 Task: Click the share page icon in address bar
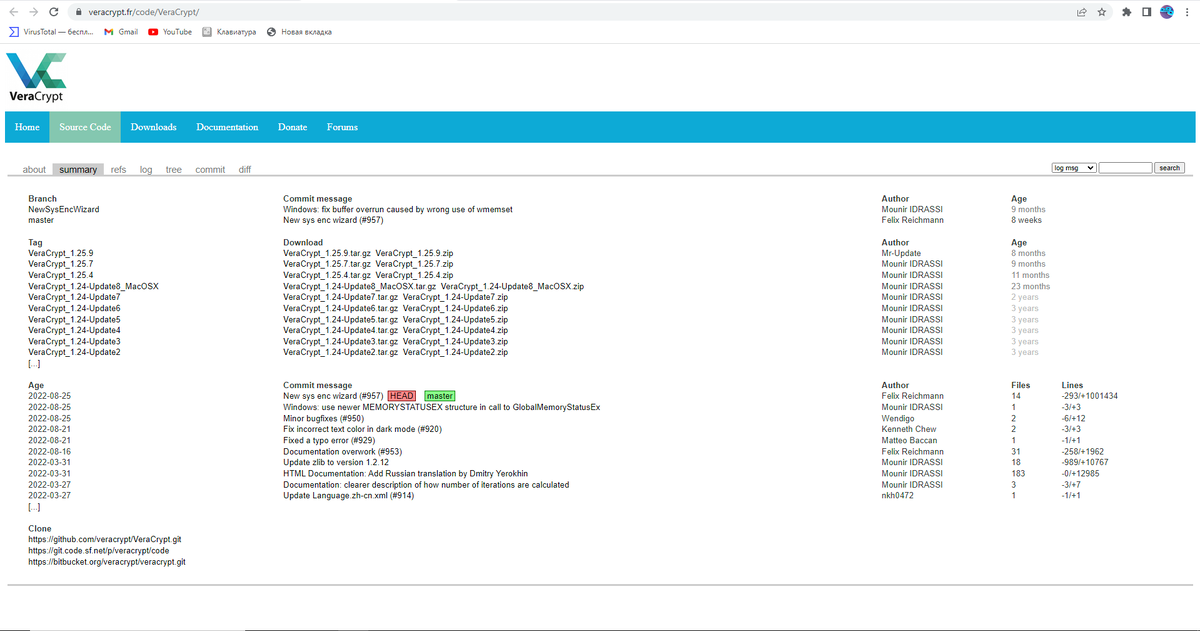point(1081,12)
